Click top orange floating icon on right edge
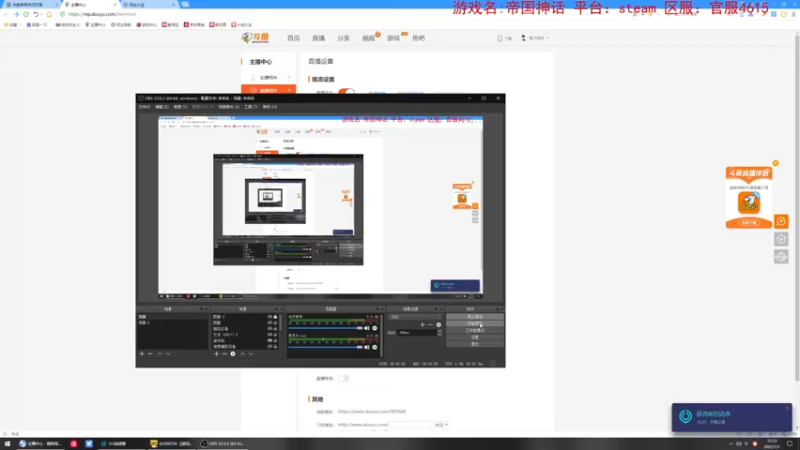The height and width of the screenshot is (450, 800). pyautogui.click(x=781, y=221)
